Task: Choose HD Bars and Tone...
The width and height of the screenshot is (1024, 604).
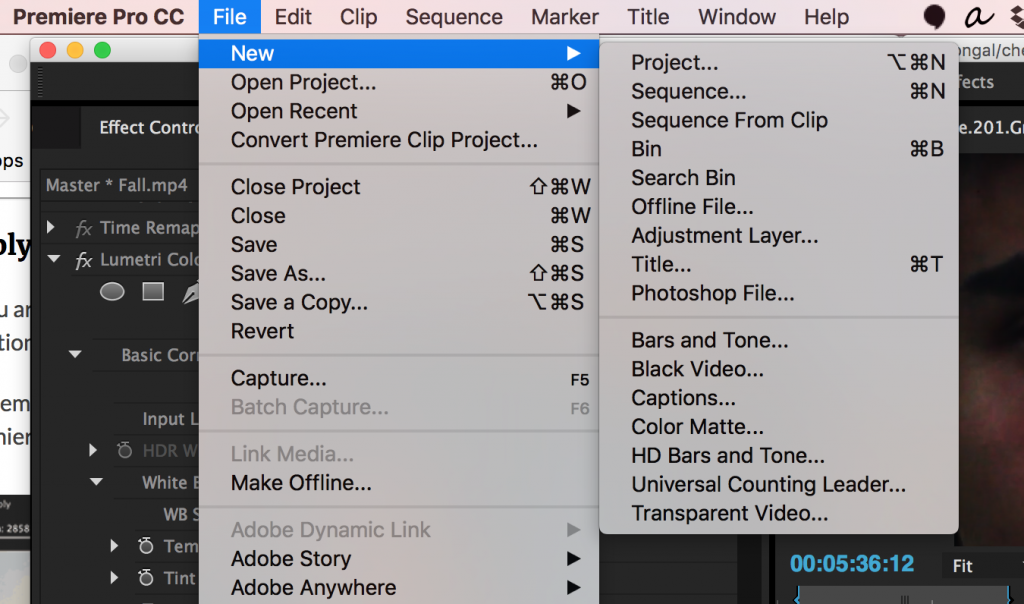Action: click(x=778, y=455)
